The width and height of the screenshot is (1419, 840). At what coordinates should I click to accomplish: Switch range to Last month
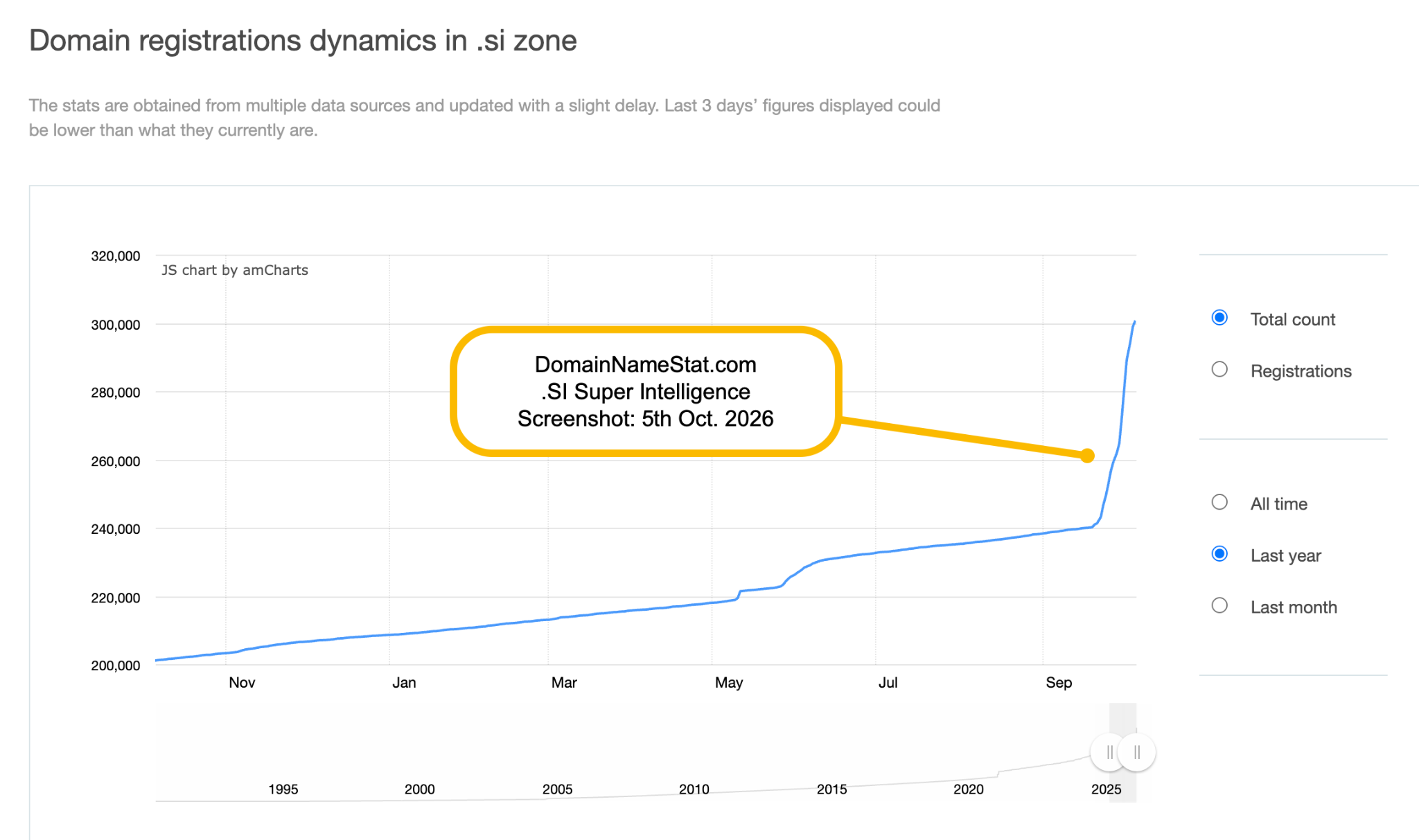[1219, 606]
